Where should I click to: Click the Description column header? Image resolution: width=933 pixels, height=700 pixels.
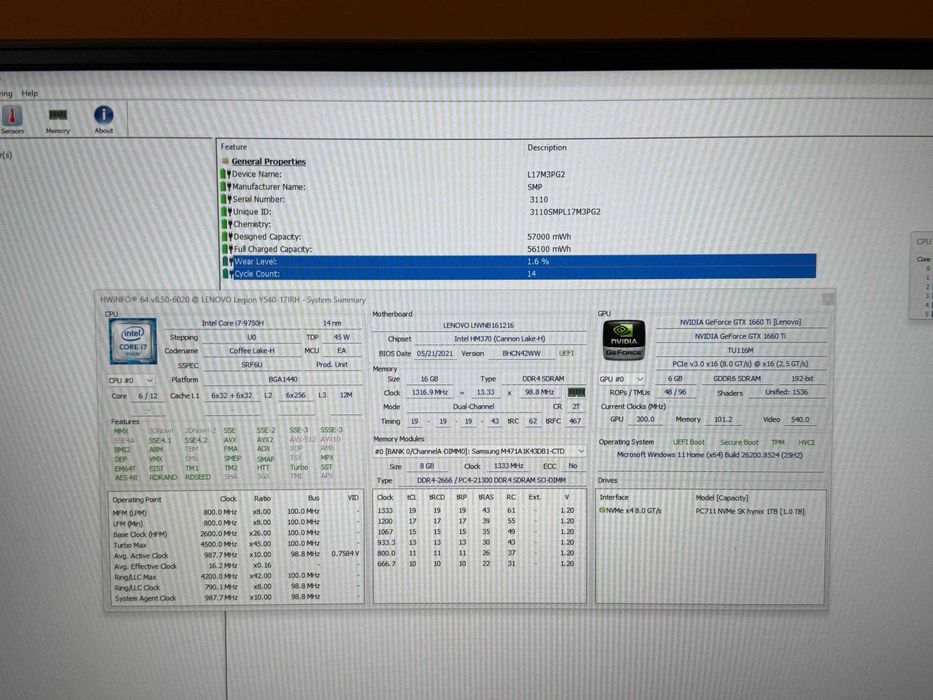click(x=547, y=147)
